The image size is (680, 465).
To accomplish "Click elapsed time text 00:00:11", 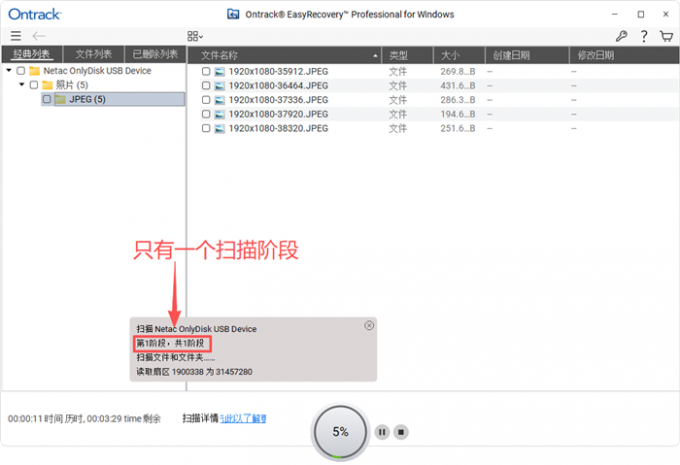I will coord(25,419).
